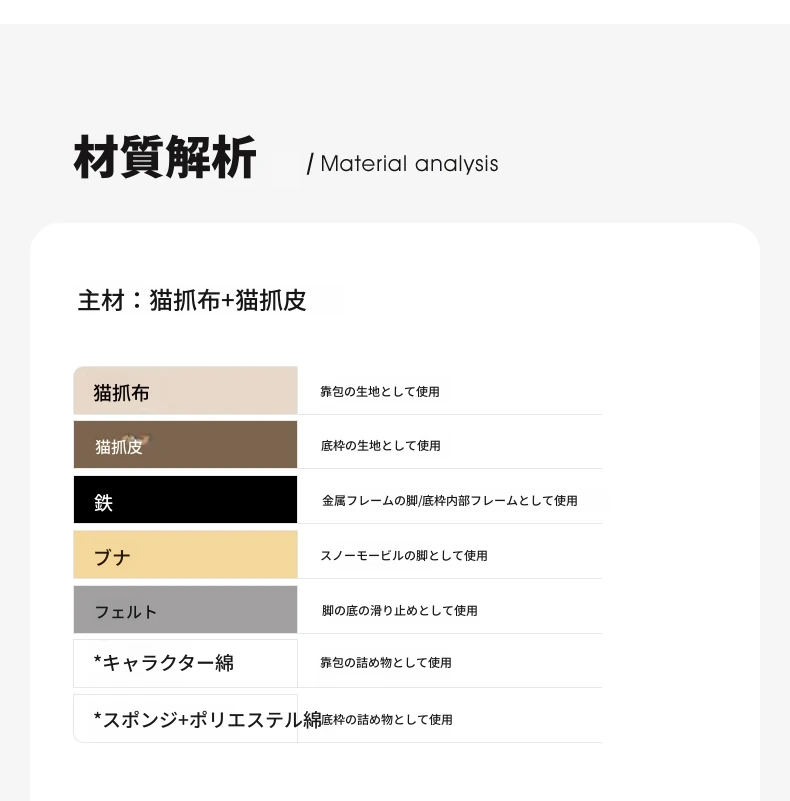Click the description スノーモービルの脚として使用
The width and height of the screenshot is (790, 801).
(x=404, y=555)
